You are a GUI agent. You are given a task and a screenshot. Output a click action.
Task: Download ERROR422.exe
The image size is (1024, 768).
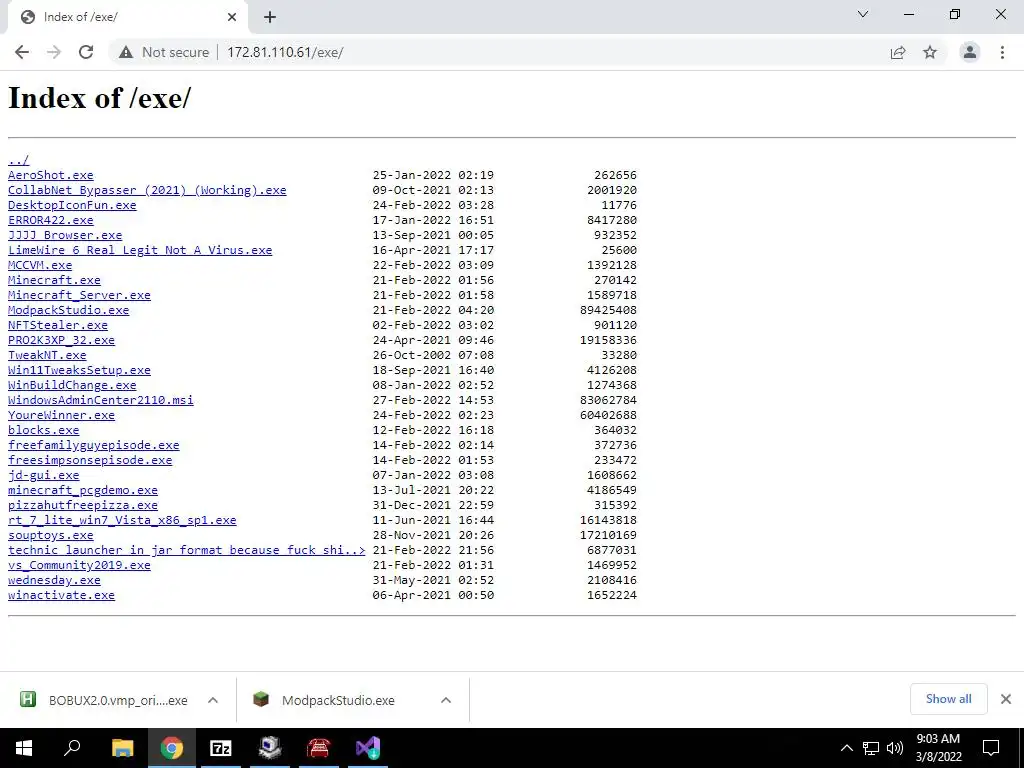51,220
